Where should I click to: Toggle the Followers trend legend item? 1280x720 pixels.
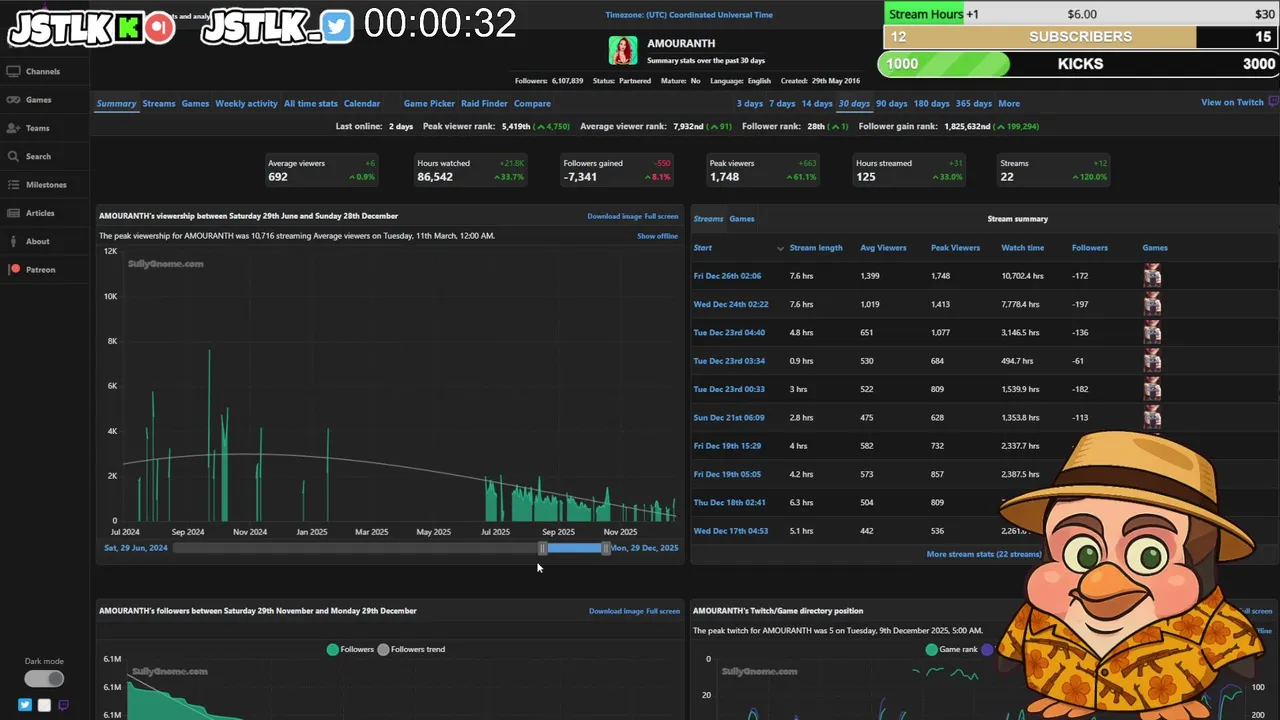410,649
